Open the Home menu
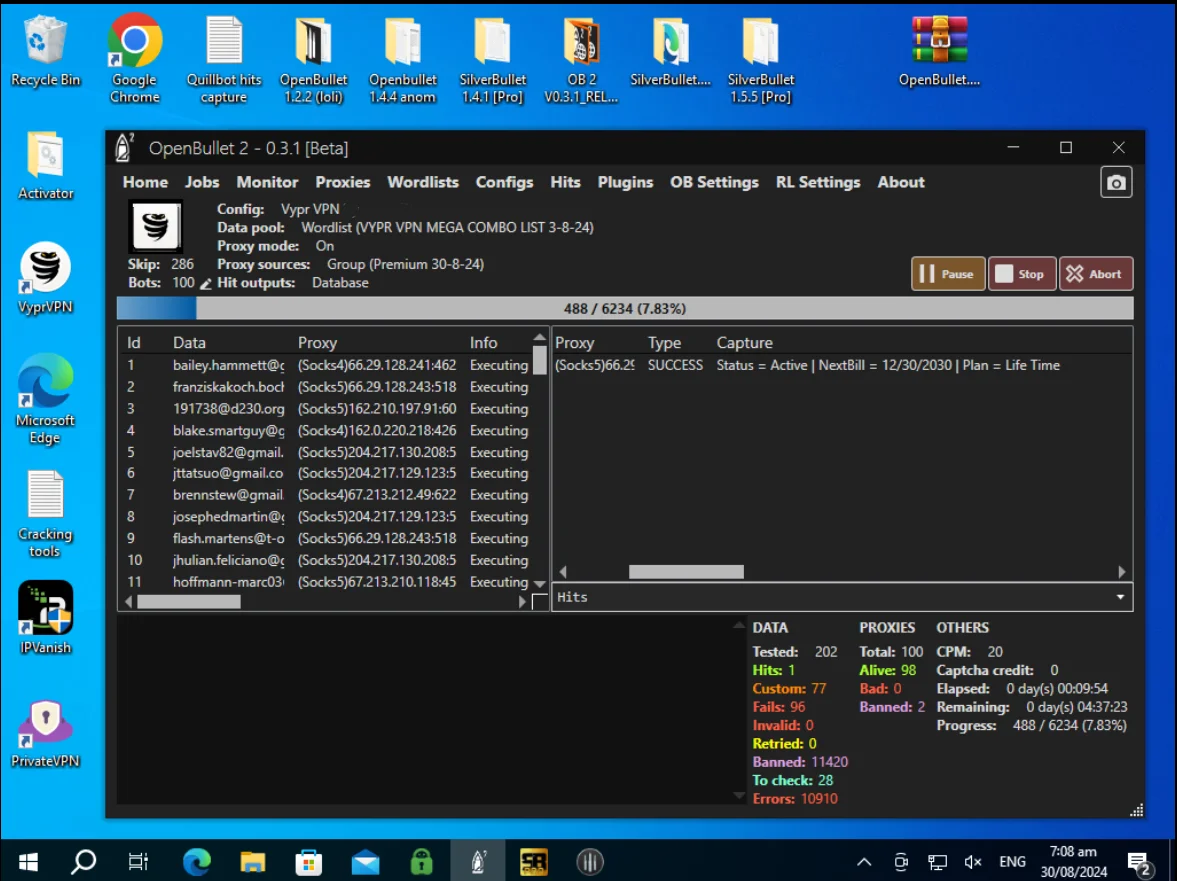 (145, 182)
